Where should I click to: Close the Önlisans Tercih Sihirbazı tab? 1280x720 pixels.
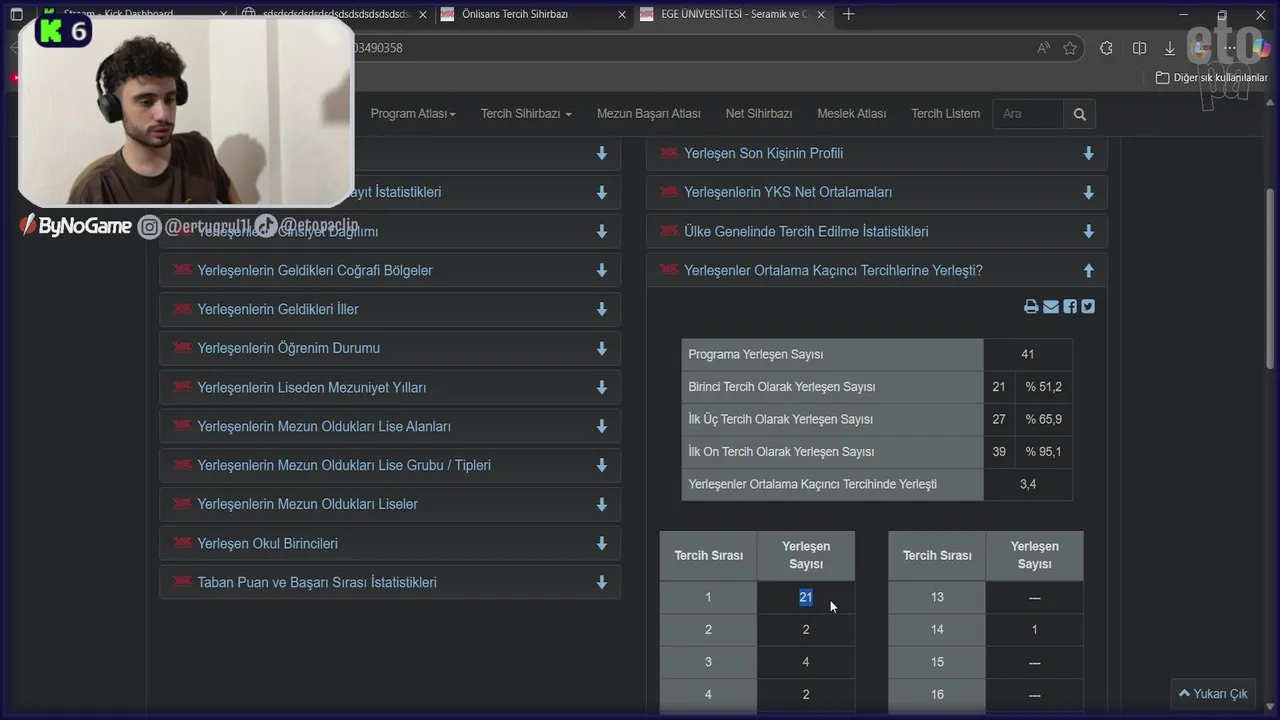[623, 14]
